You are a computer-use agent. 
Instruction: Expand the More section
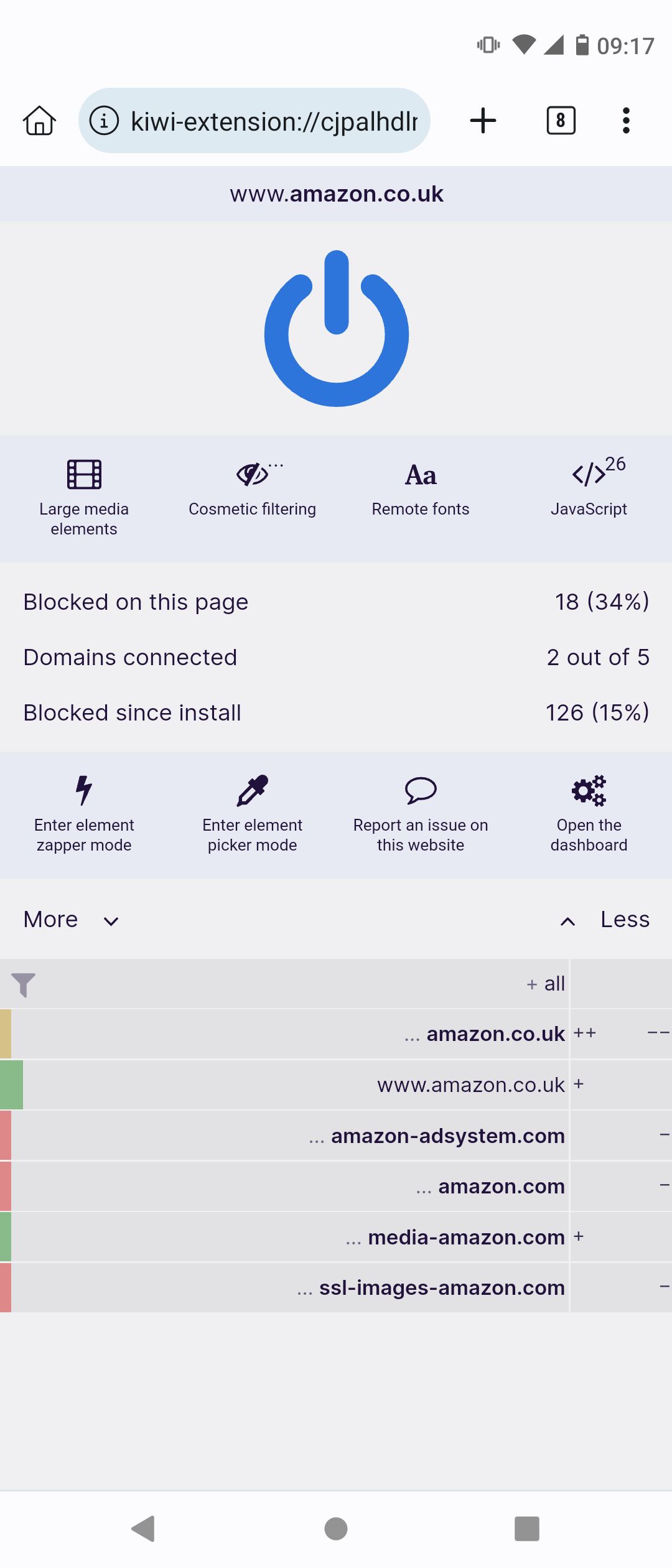coord(68,919)
